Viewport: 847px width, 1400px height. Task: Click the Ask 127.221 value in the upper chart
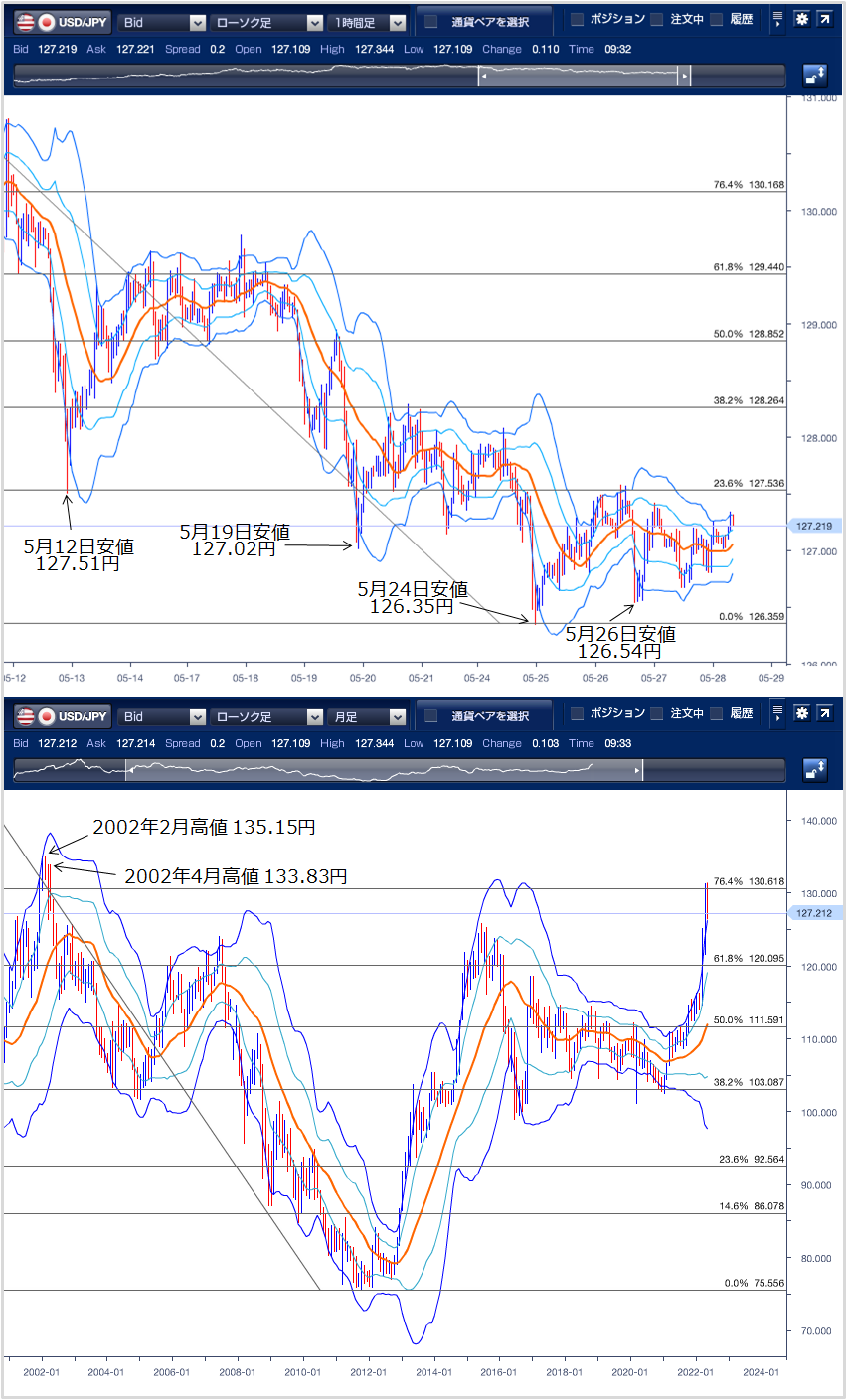135,49
